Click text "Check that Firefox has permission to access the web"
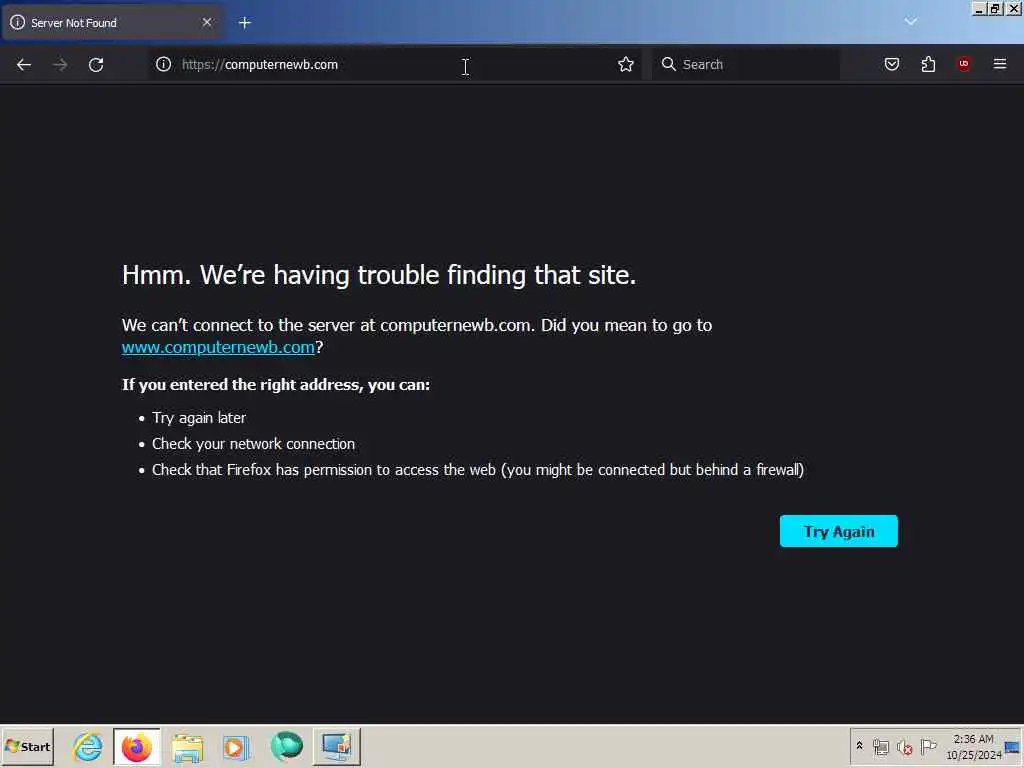 324,470
